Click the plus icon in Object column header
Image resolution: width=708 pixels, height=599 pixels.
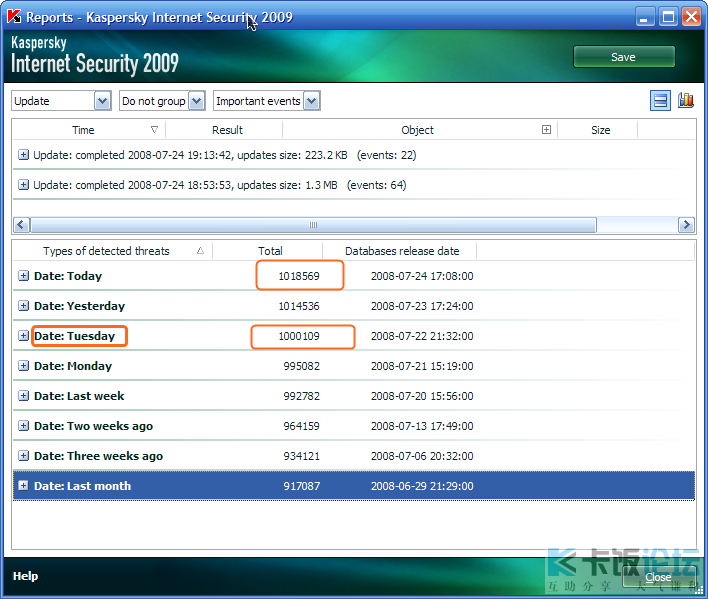(546, 130)
